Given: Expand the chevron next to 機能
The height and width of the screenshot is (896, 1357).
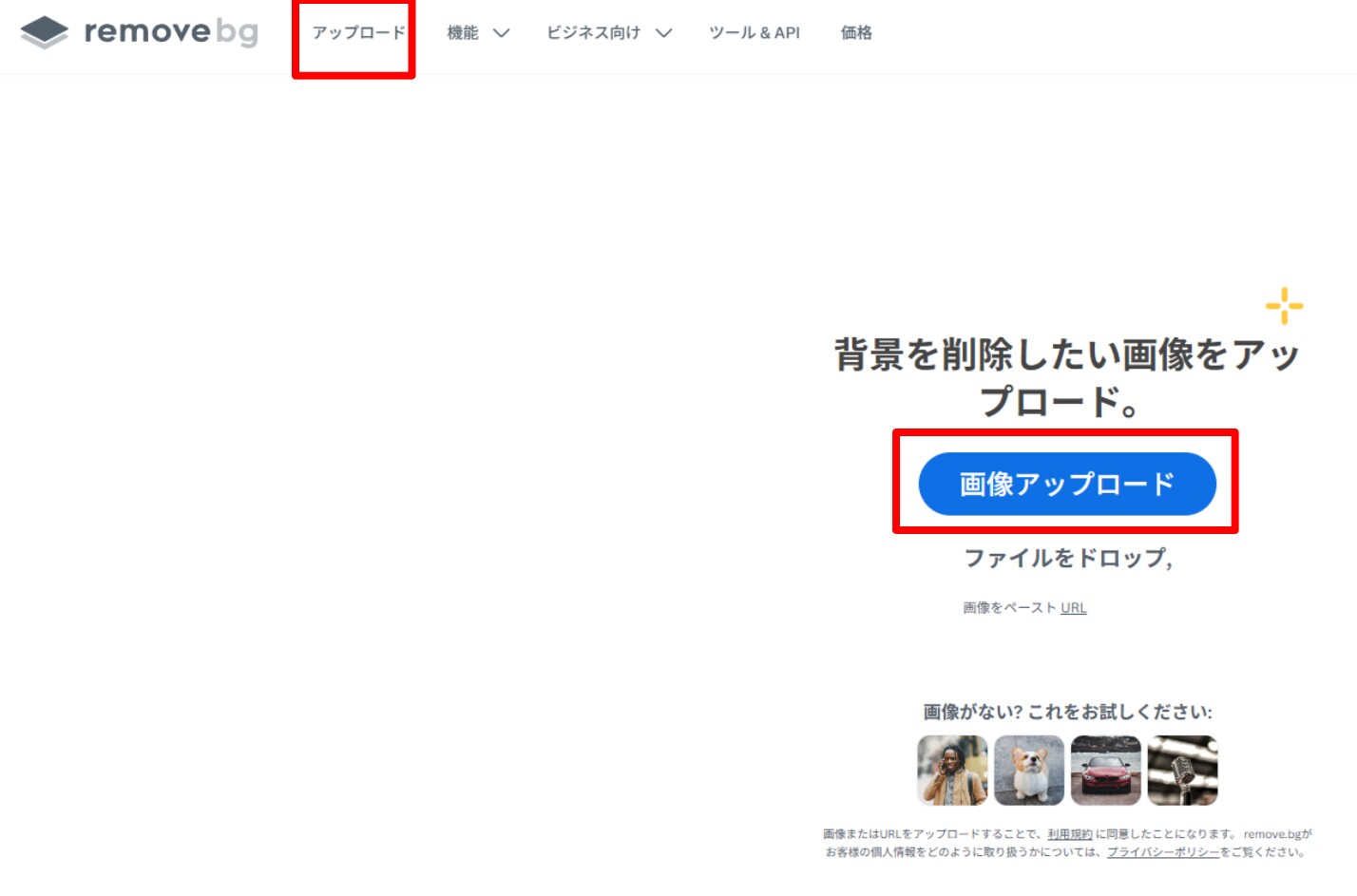Looking at the screenshot, I should tap(501, 33).
